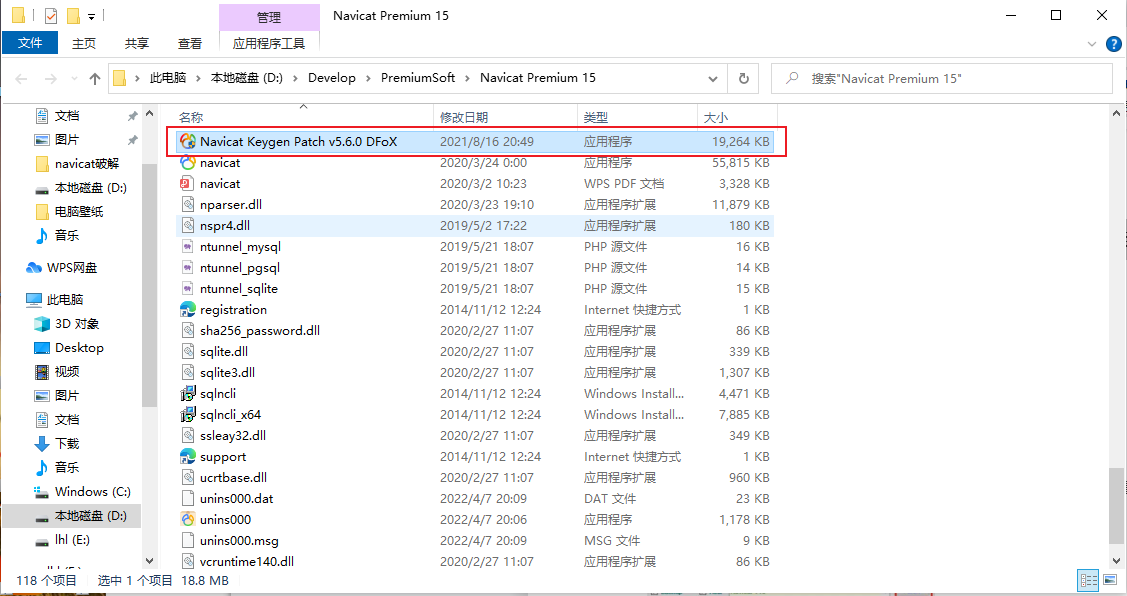Select the navicat WPS PDF document icon
1127x596 pixels.
188,183
